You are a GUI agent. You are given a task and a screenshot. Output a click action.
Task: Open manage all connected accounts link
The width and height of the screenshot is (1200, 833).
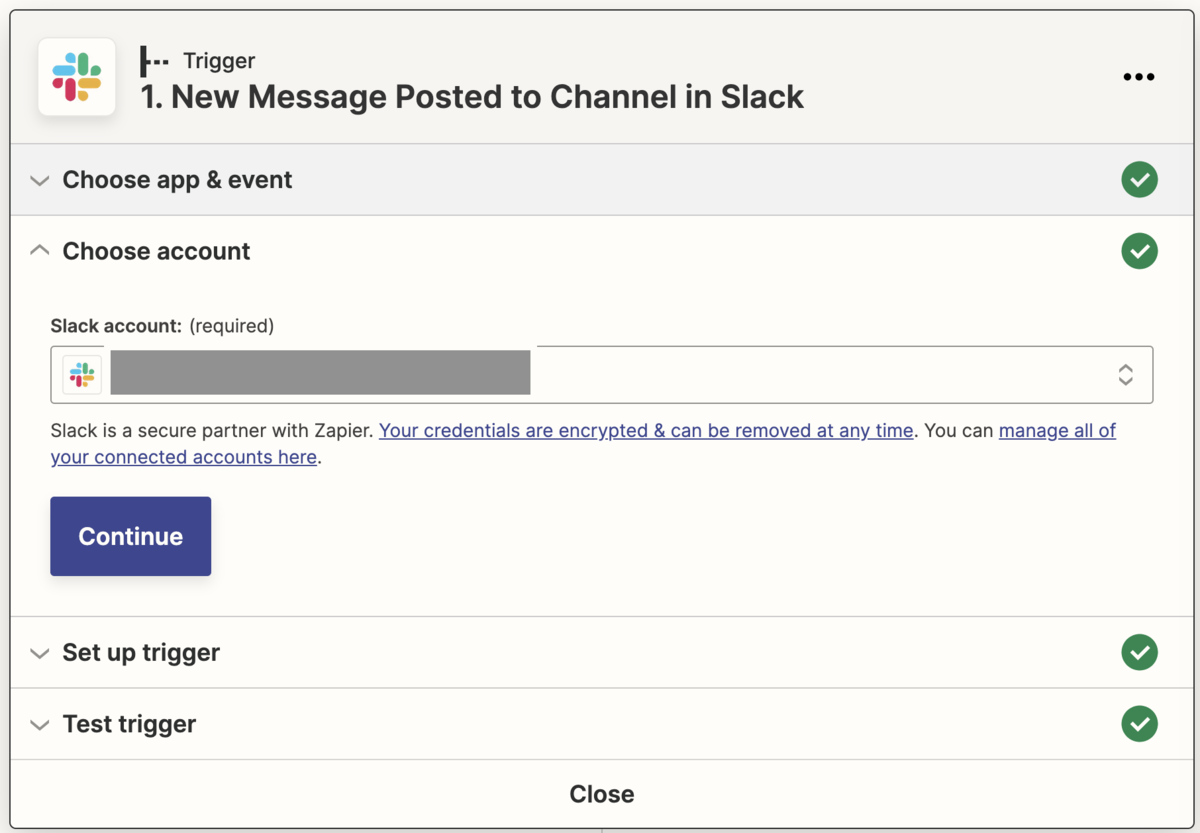1056,431
